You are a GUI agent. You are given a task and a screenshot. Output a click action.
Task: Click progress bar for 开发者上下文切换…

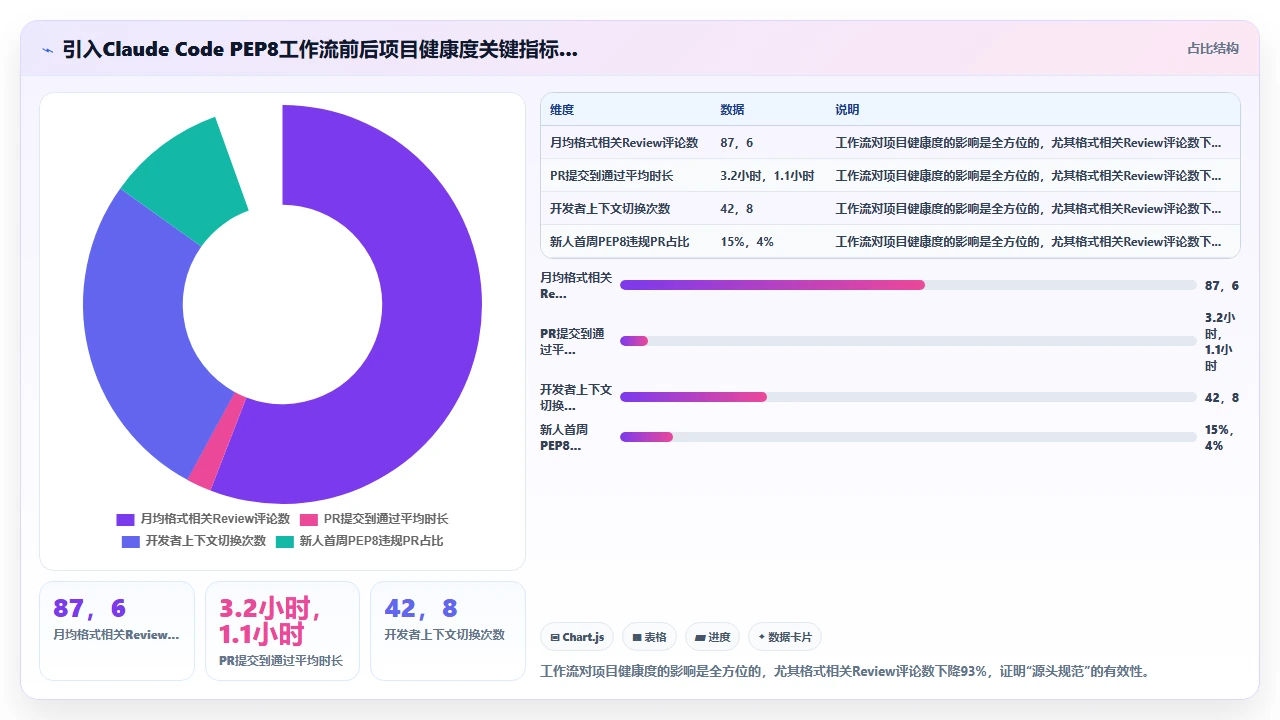tap(908, 397)
